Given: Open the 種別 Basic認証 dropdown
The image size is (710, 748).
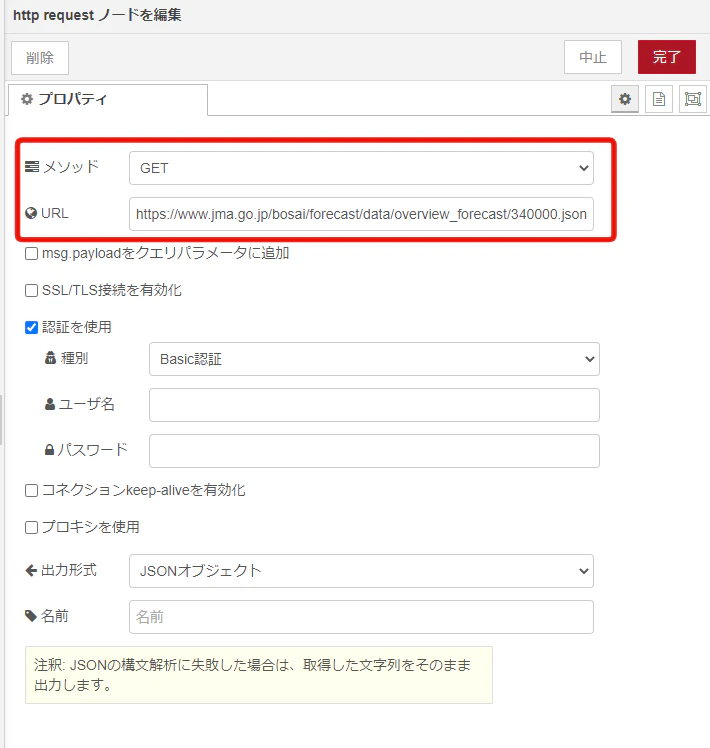Looking at the screenshot, I should 374,359.
